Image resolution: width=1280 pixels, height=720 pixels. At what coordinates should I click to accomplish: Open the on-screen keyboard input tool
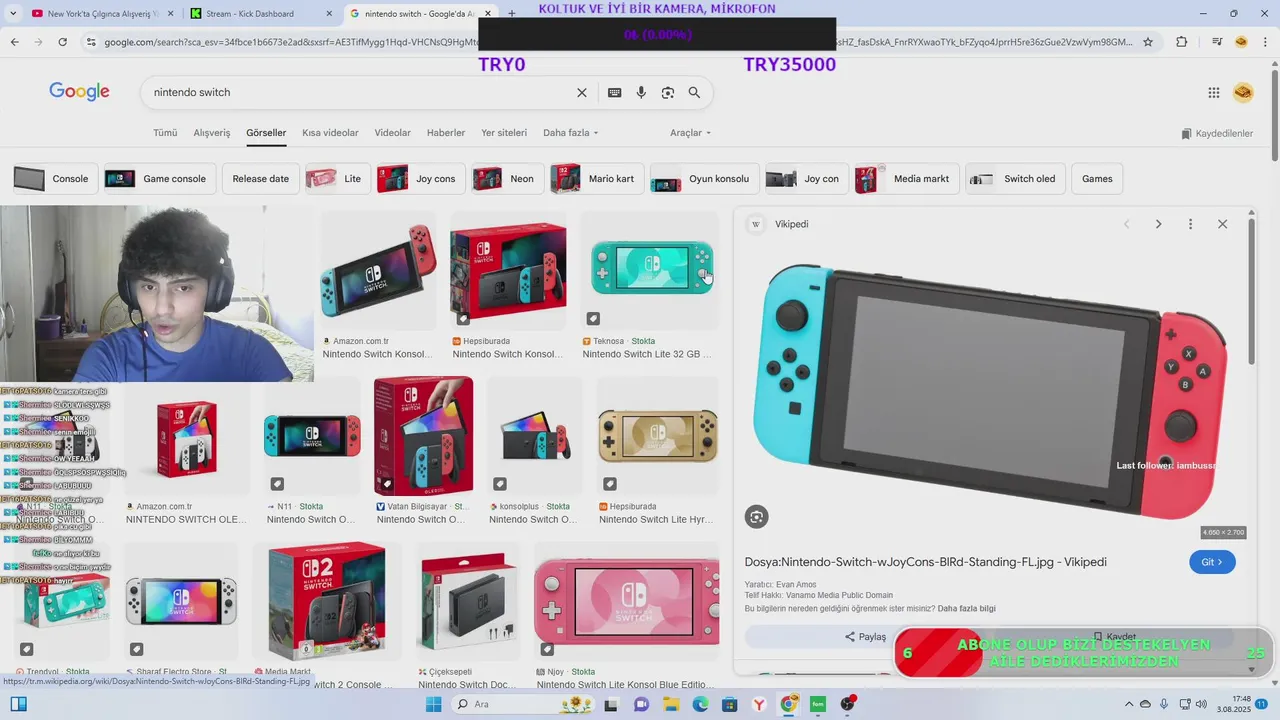615,92
